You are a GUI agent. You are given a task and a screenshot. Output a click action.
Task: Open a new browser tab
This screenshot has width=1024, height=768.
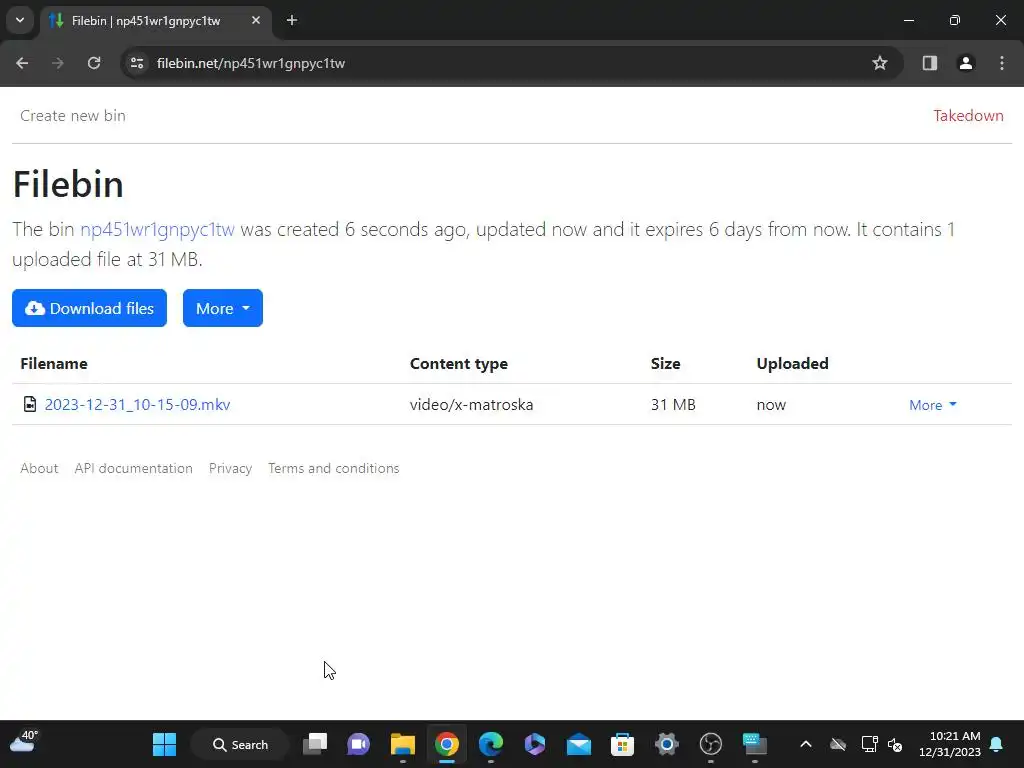tap(292, 21)
